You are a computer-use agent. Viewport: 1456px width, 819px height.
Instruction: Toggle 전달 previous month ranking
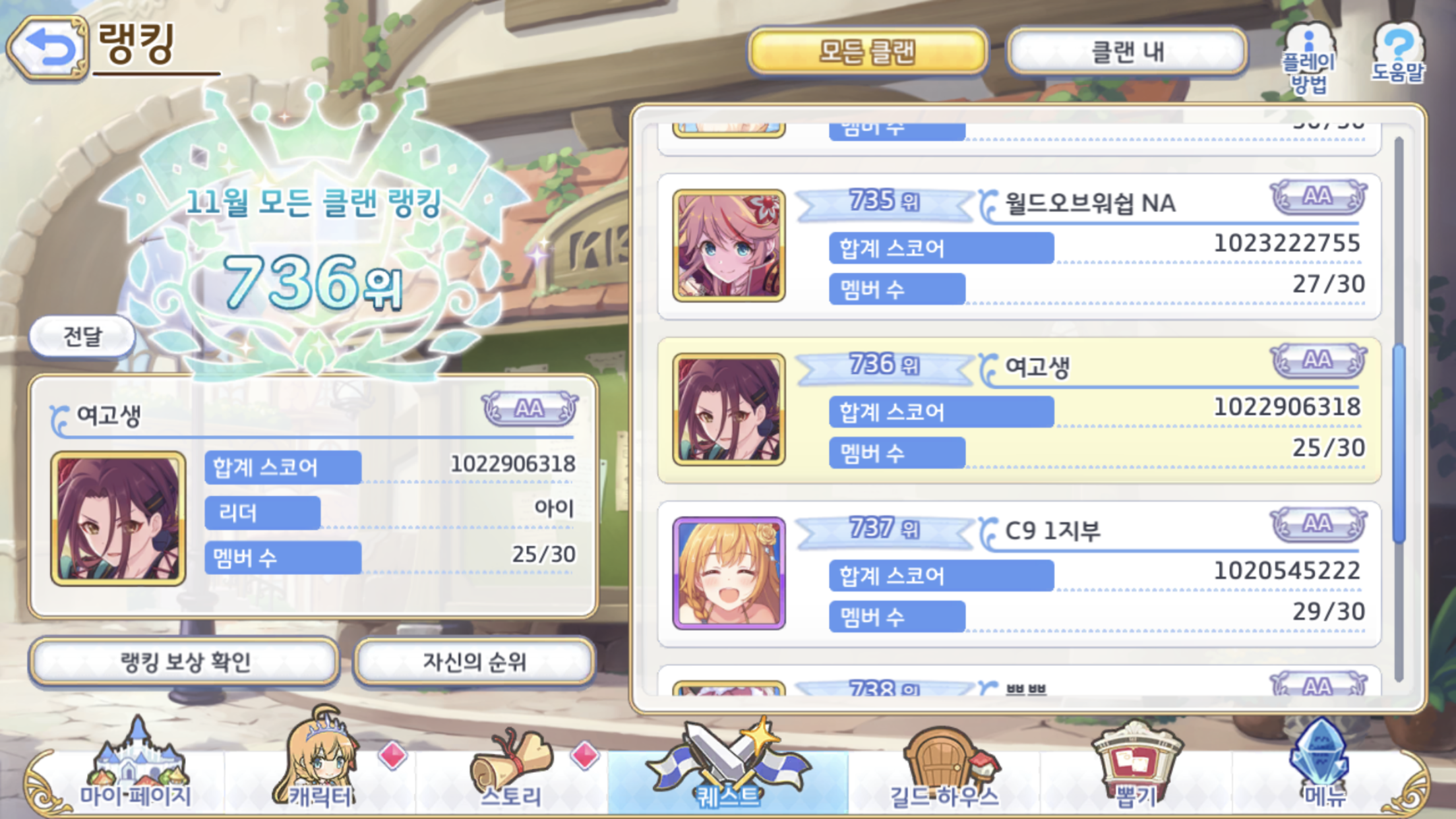(x=82, y=336)
